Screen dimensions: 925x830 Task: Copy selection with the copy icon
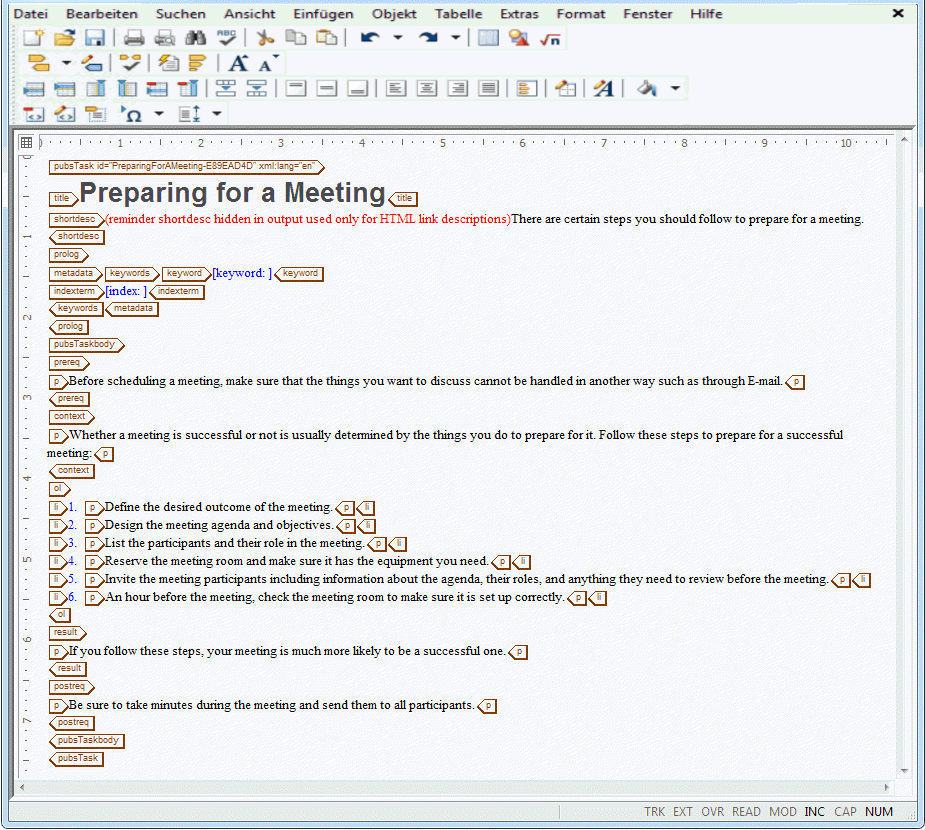coord(296,38)
